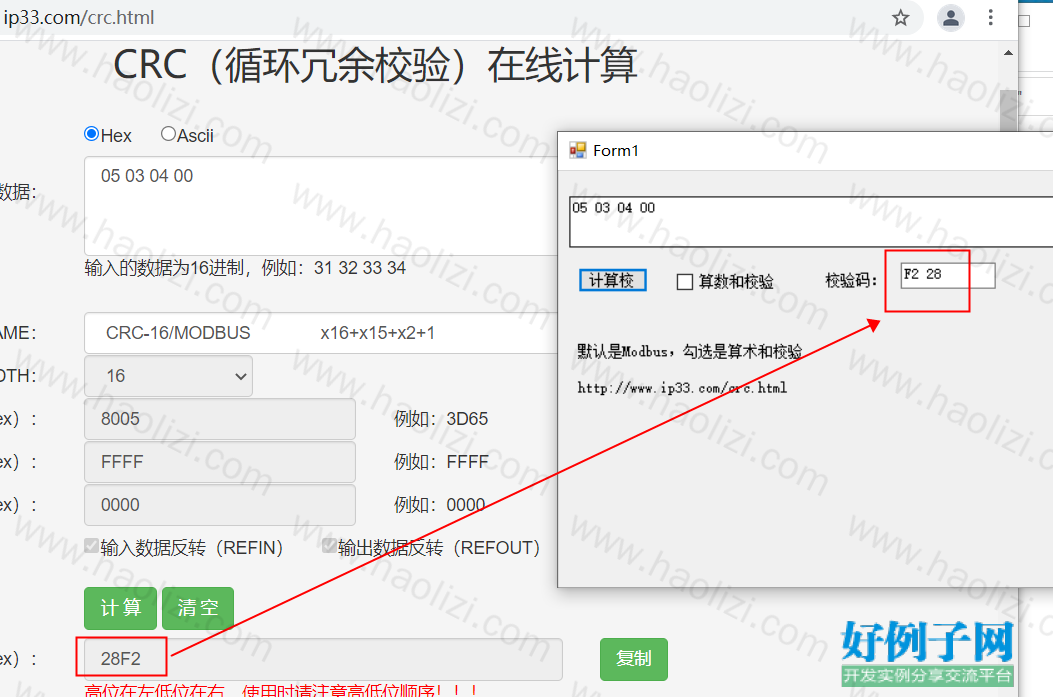
Task: Toggle the 输入数据反转 (REFIN) checkbox
Action: point(91,546)
